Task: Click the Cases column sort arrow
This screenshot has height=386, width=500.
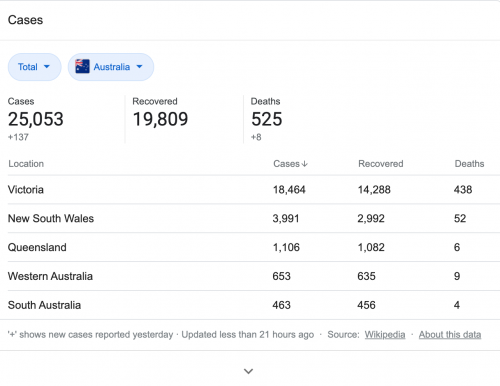Action: coord(304,164)
